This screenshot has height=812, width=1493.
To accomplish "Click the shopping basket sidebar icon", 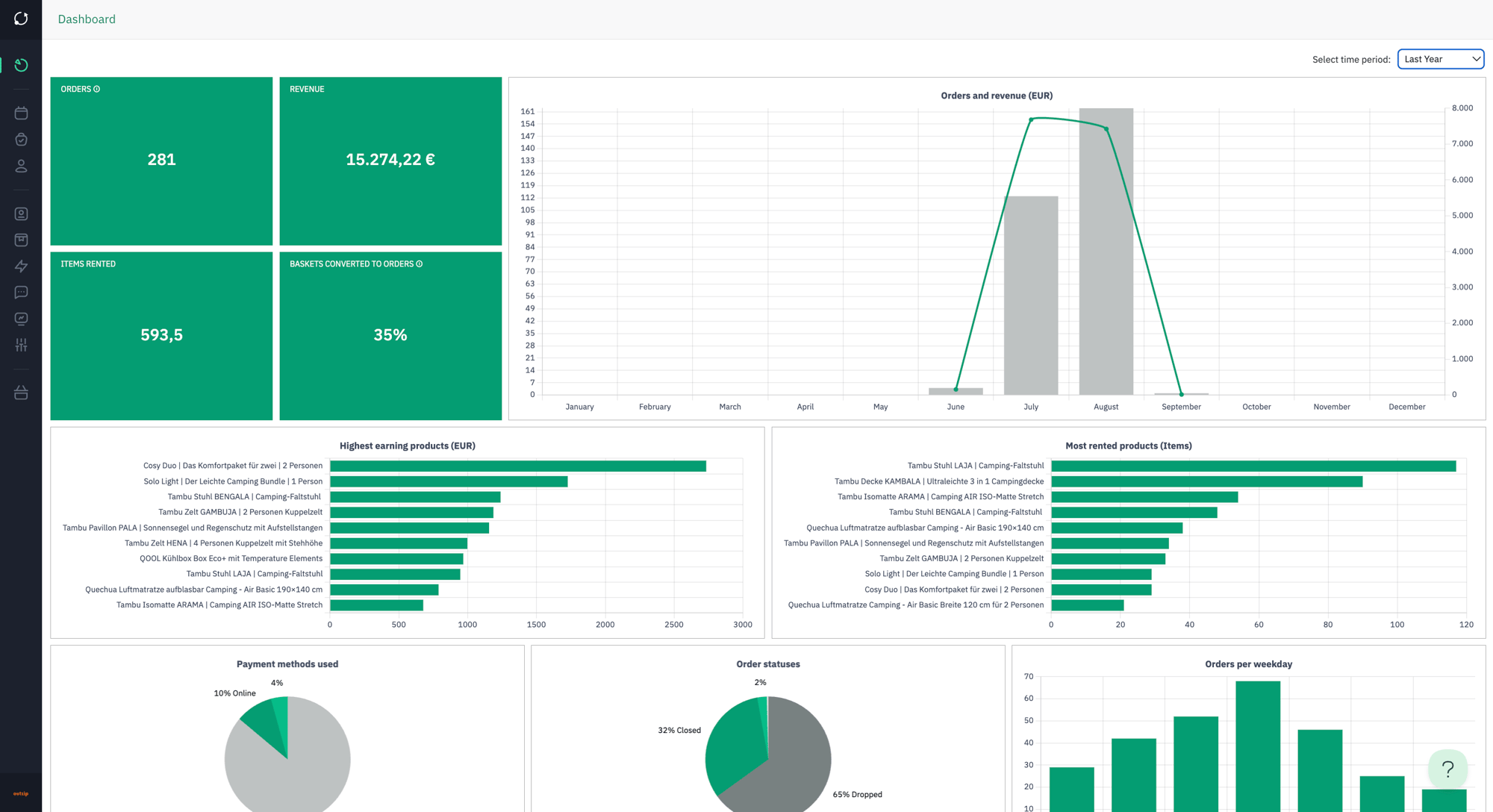I will pos(21,393).
